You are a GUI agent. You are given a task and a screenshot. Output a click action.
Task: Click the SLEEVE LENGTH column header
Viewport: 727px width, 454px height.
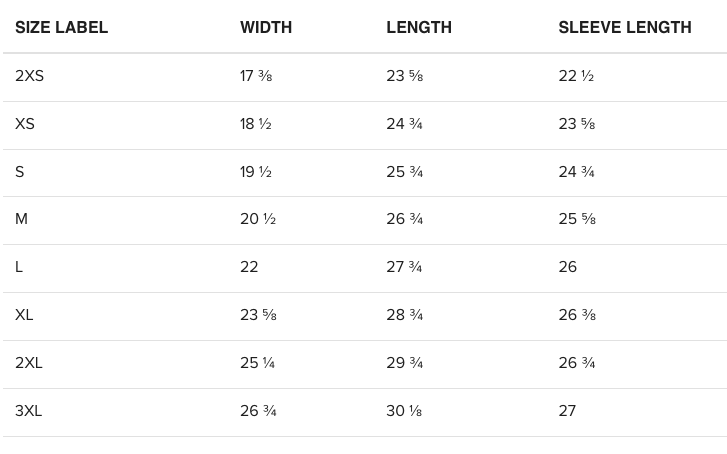625,27
